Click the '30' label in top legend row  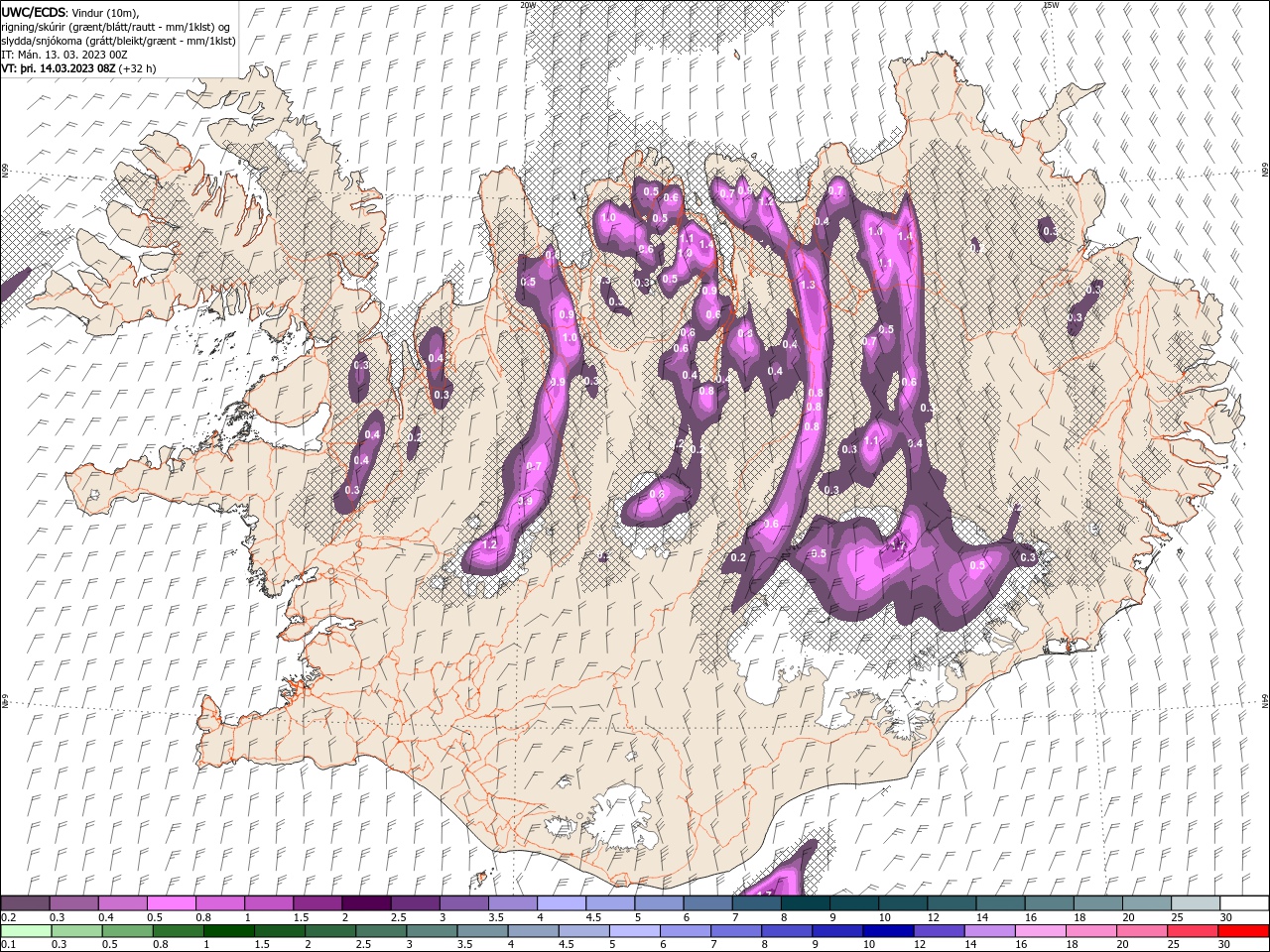(1225, 917)
